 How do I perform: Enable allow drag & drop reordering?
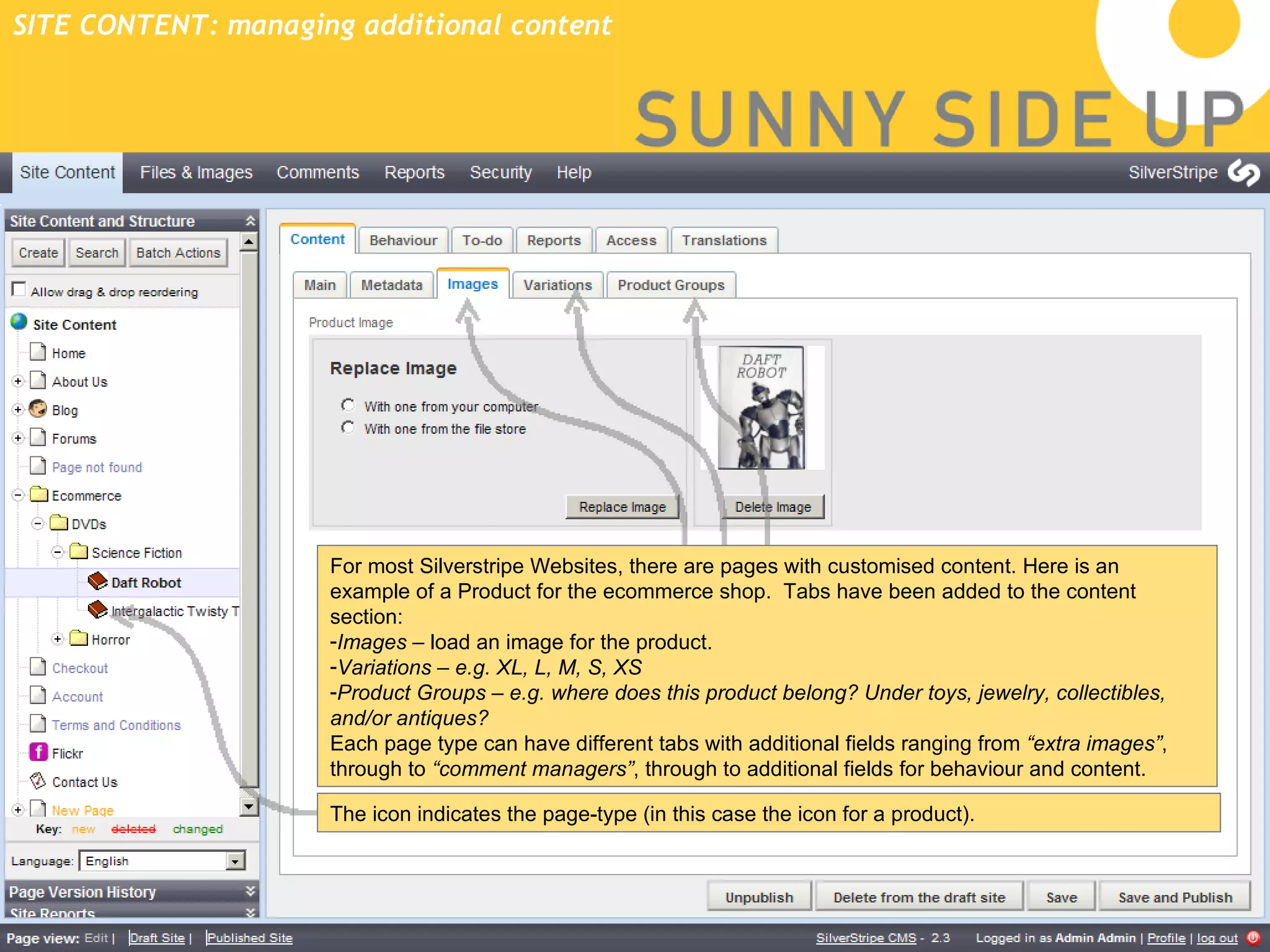click(19, 289)
